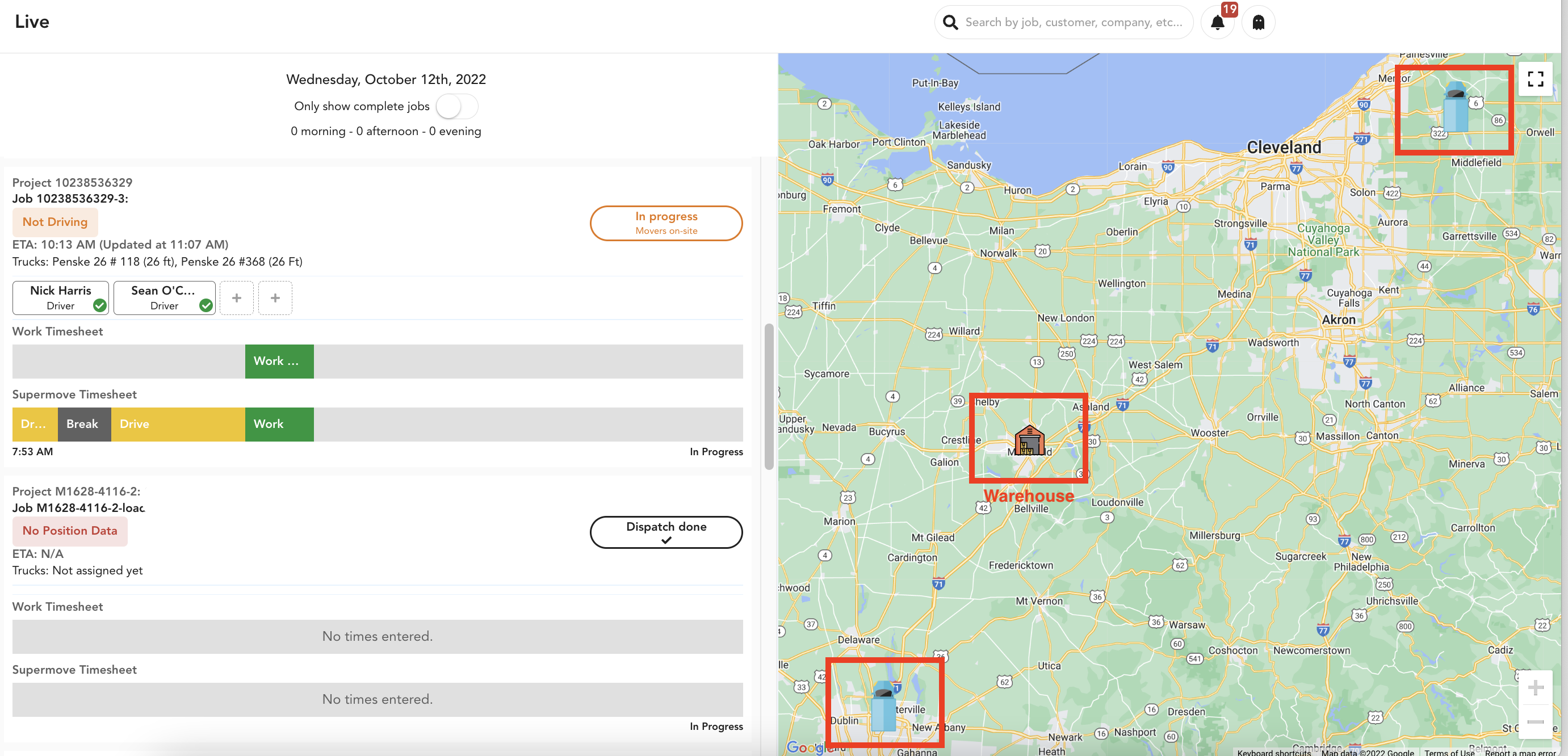Image resolution: width=1568 pixels, height=756 pixels.
Task: Click second job's Work Timesheet empty bar
Action: [378, 637]
